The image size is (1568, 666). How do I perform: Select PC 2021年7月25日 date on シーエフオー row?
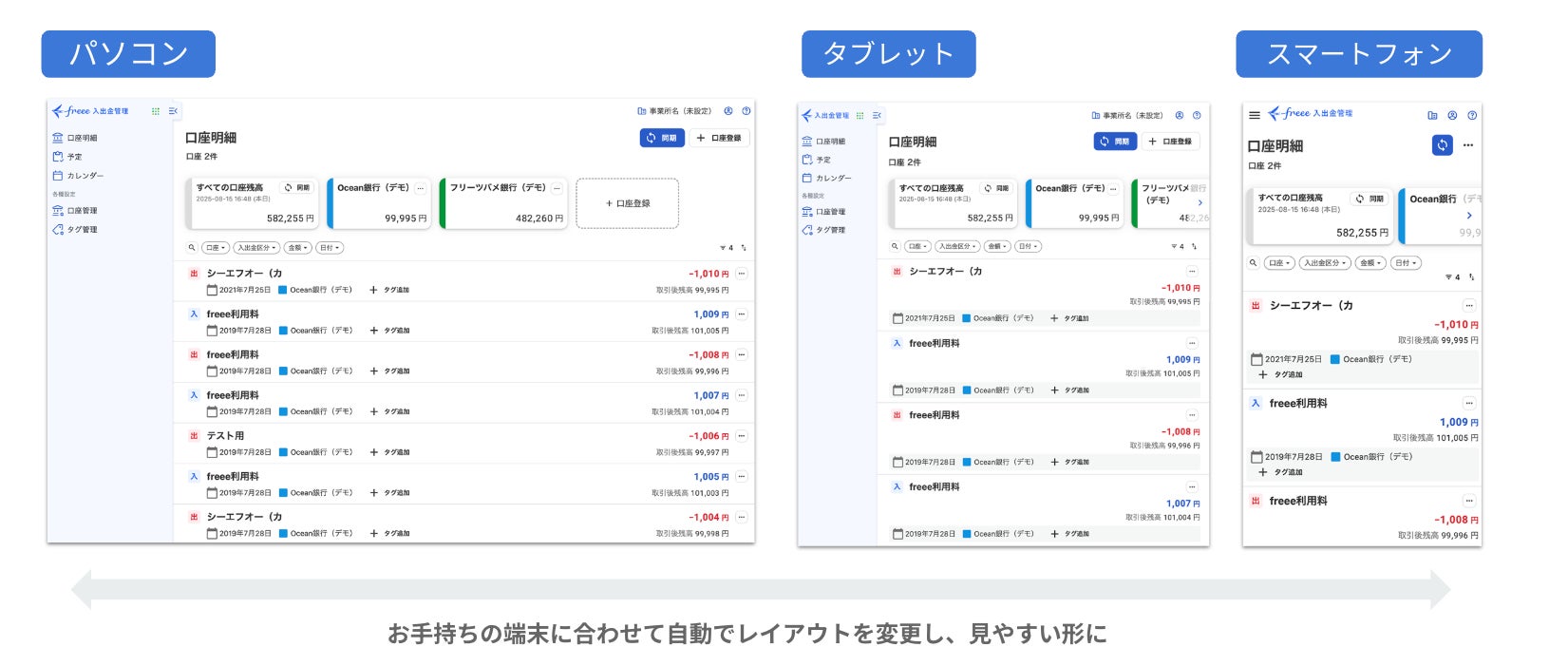[239, 290]
